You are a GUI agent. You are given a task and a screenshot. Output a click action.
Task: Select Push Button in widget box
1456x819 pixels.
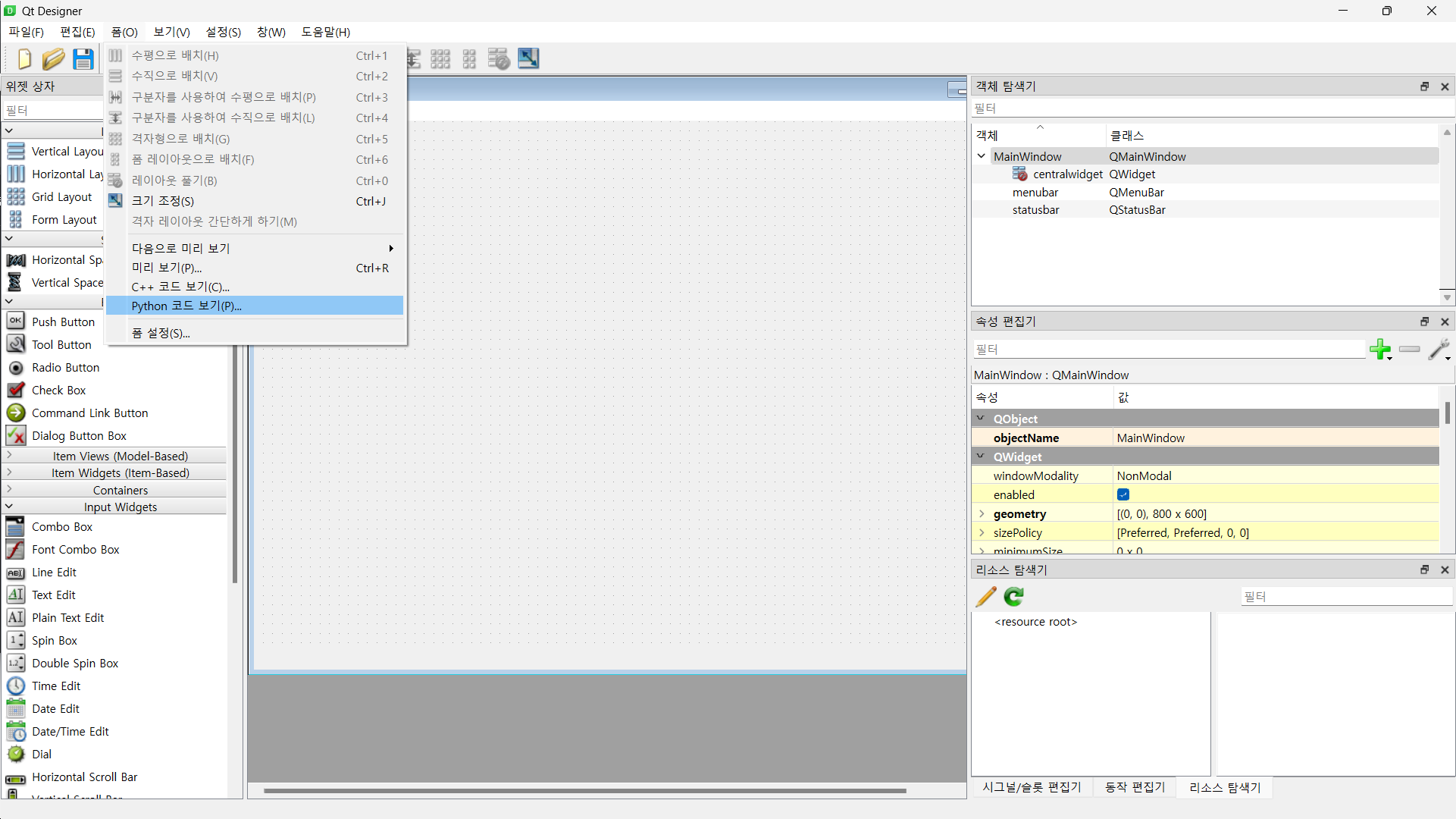coord(63,322)
